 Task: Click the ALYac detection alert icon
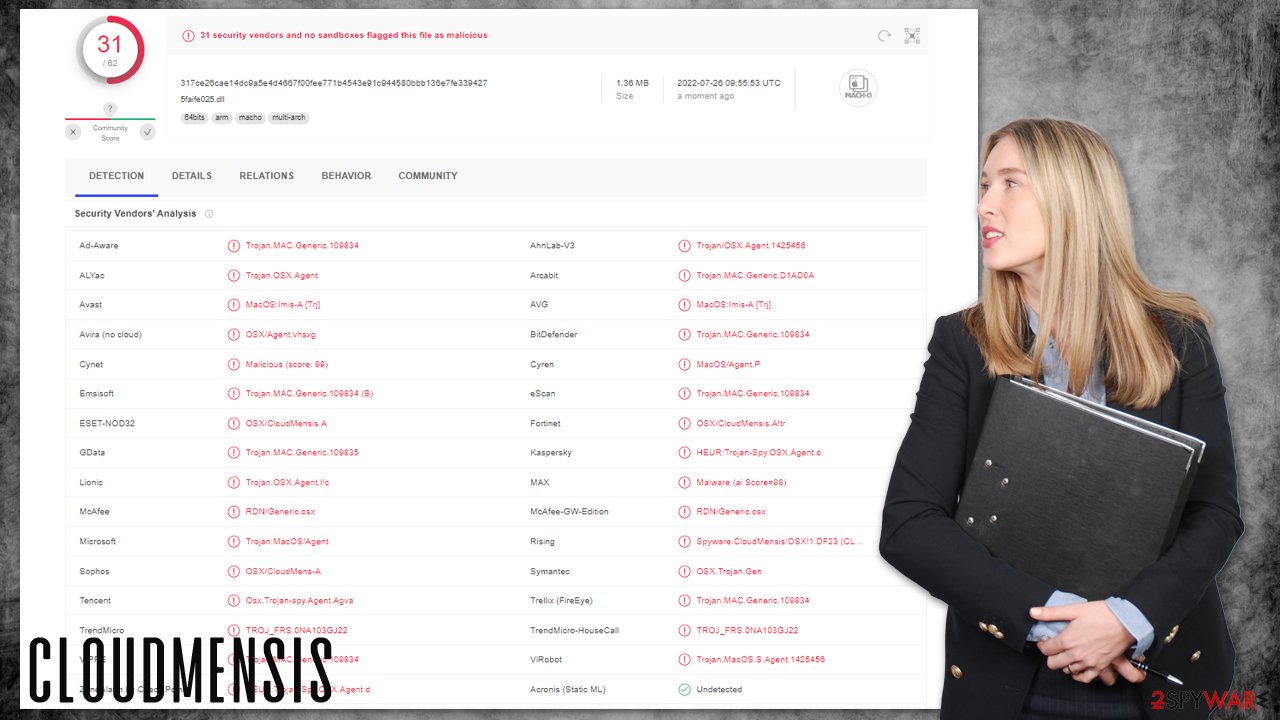(x=234, y=275)
